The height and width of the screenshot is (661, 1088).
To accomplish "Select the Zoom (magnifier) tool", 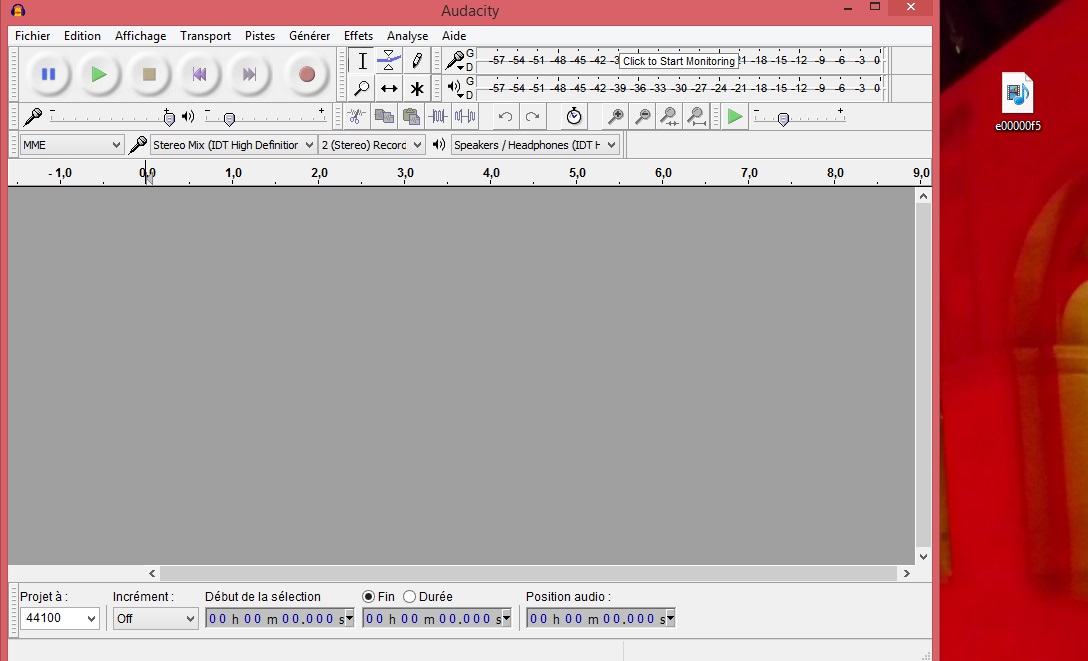I will click(x=362, y=88).
